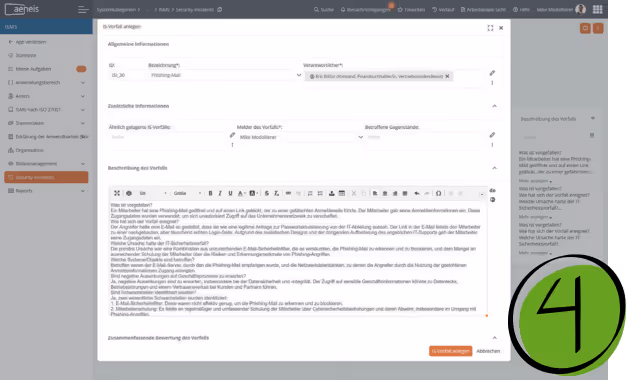640x380 pixels.
Task: Collapse the Zusätzliche Informationen section
Action: pyautogui.click(x=494, y=106)
